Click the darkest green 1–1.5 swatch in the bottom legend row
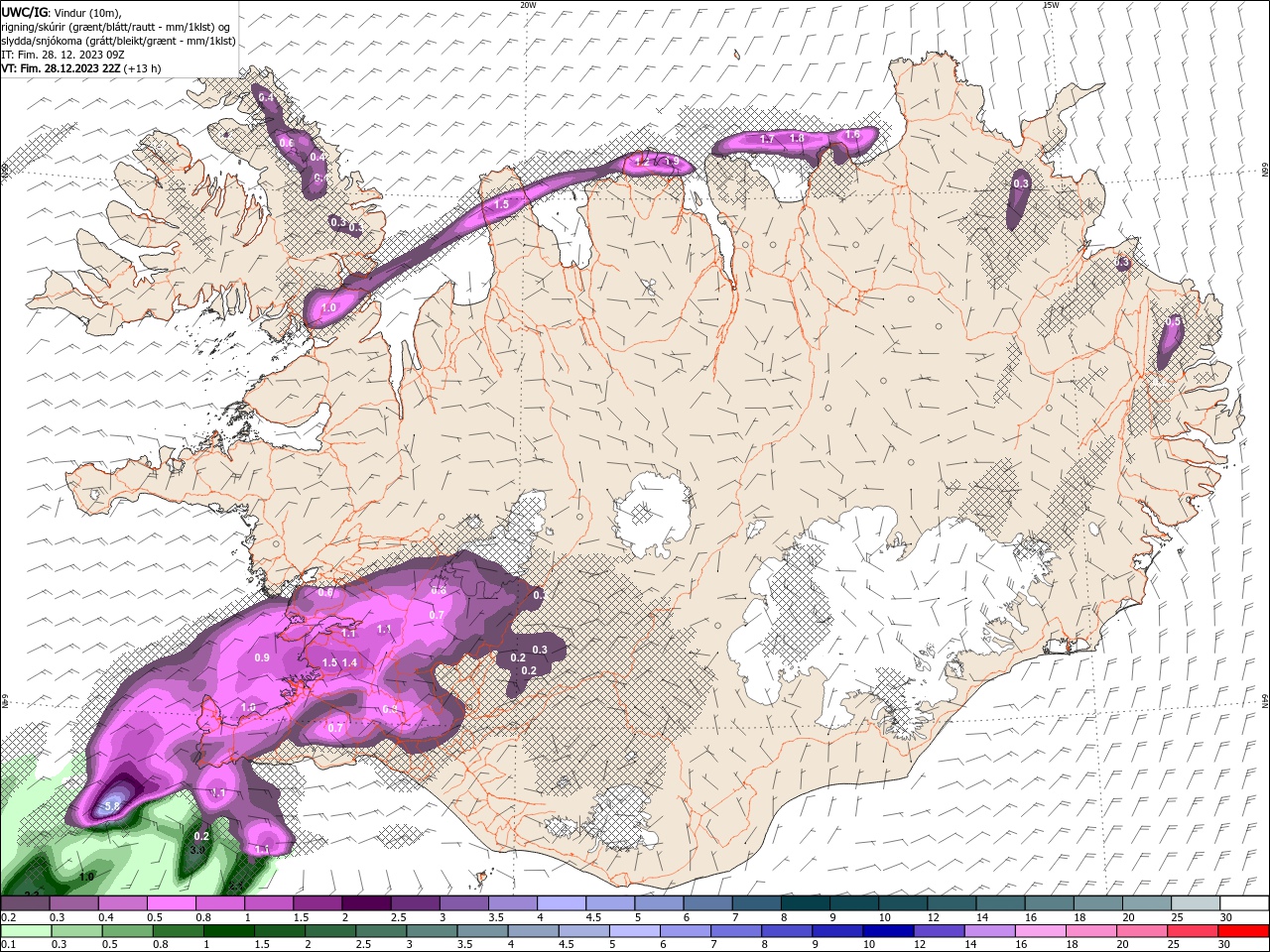 pos(229,931)
